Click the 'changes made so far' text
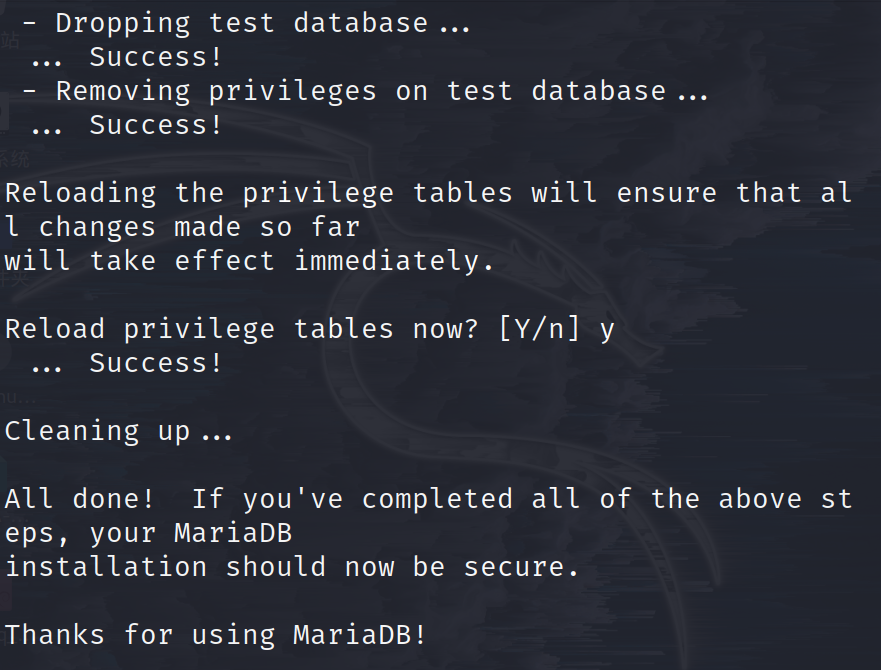The image size is (881, 670). click(199, 227)
